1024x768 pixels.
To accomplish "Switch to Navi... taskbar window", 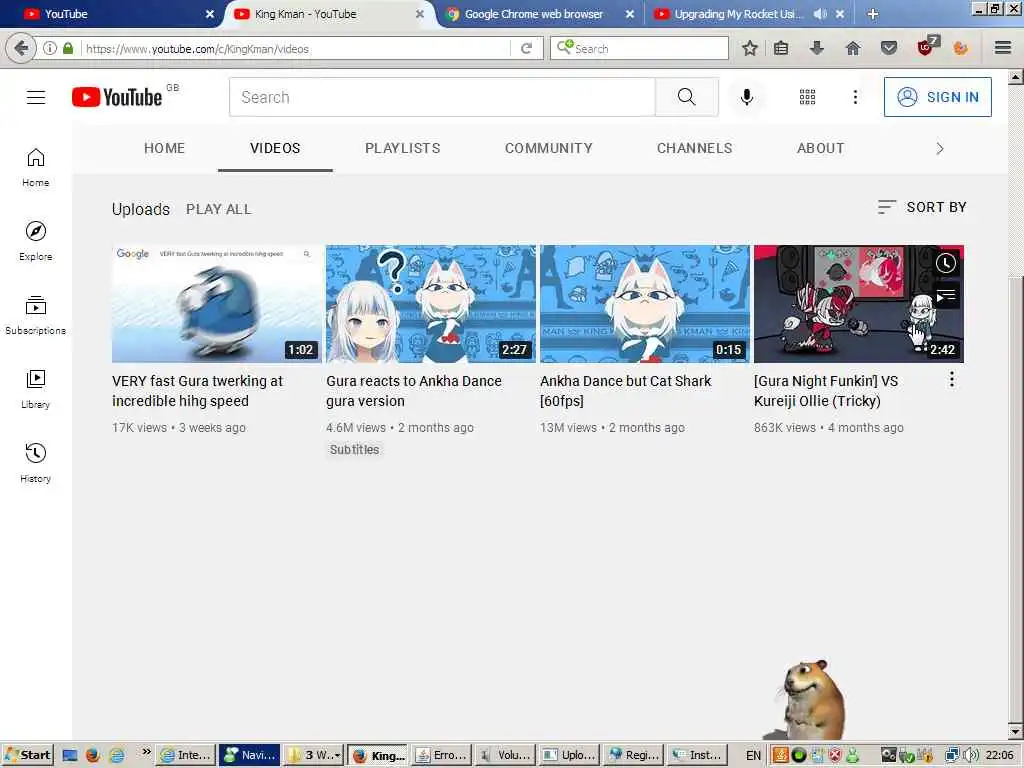I will [249, 755].
